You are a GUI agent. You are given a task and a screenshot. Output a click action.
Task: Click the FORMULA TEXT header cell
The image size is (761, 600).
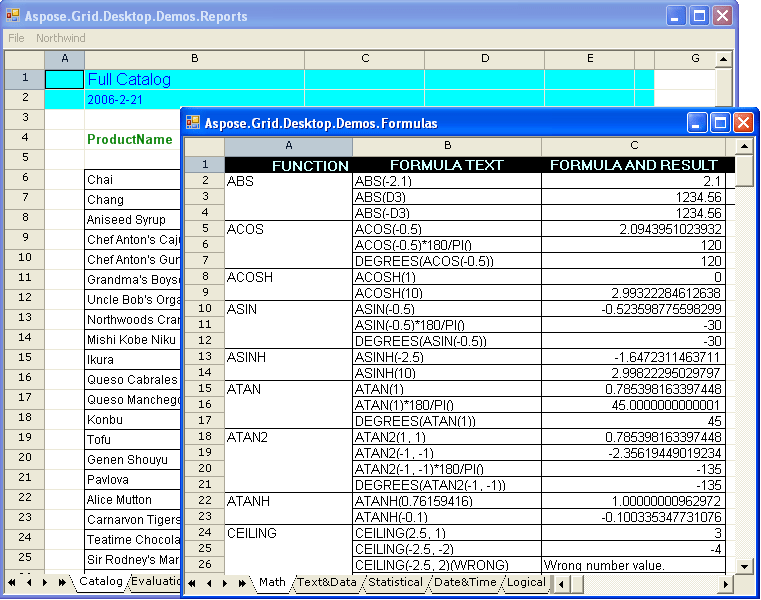click(447, 165)
